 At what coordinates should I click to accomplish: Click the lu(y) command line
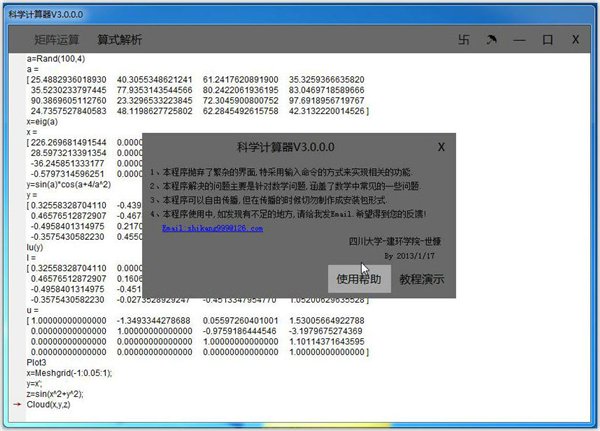click(x=35, y=247)
